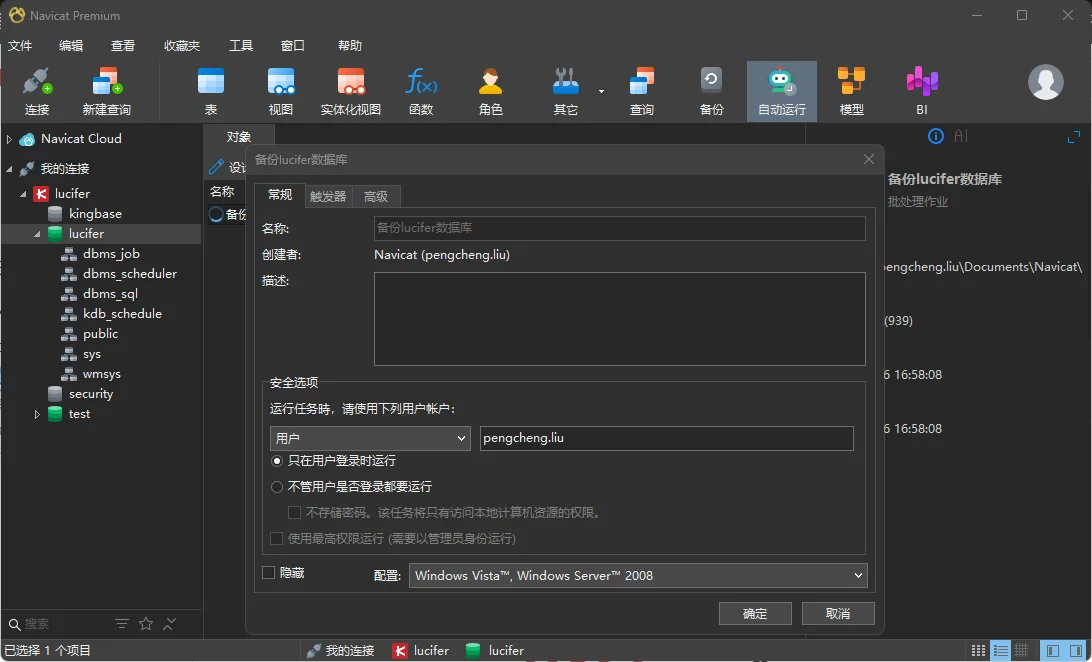Open the Model (模型) toolbar icon
Viewport: 1092px width, 662px height.
(851, 91)
